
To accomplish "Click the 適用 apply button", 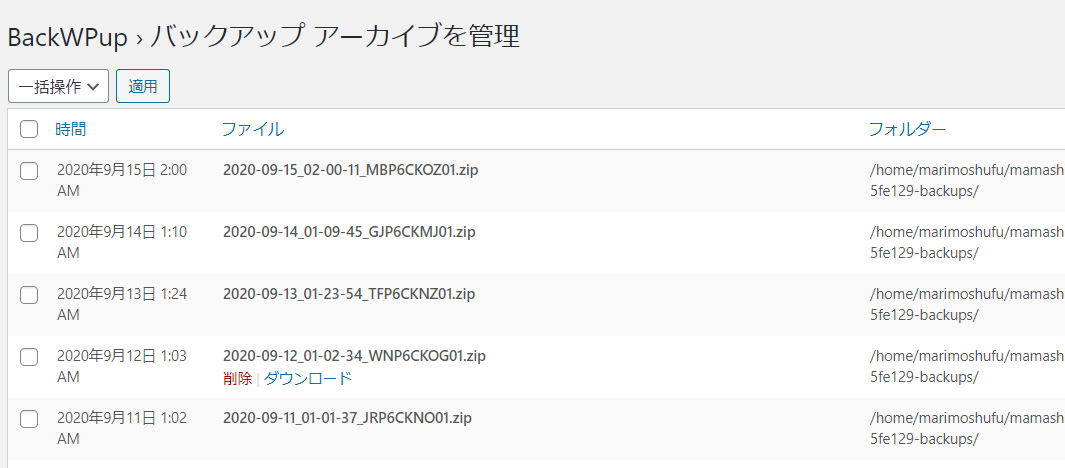I will (143, 86).
